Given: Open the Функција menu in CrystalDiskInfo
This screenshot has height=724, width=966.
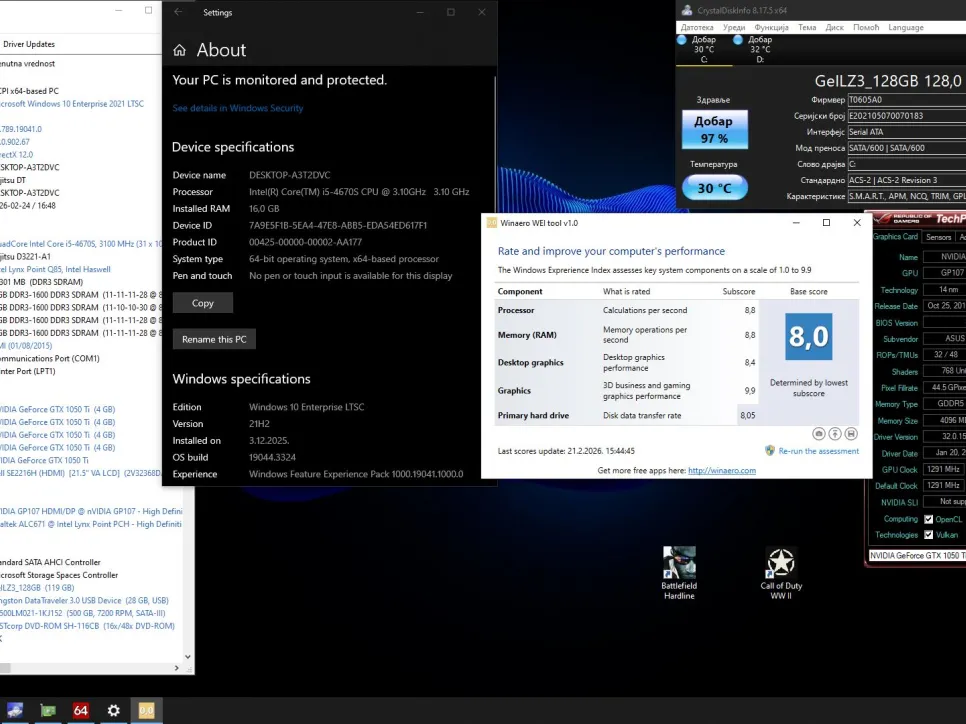Looking at the screenshot, I should pyautogui.click(x=771, y=27).
